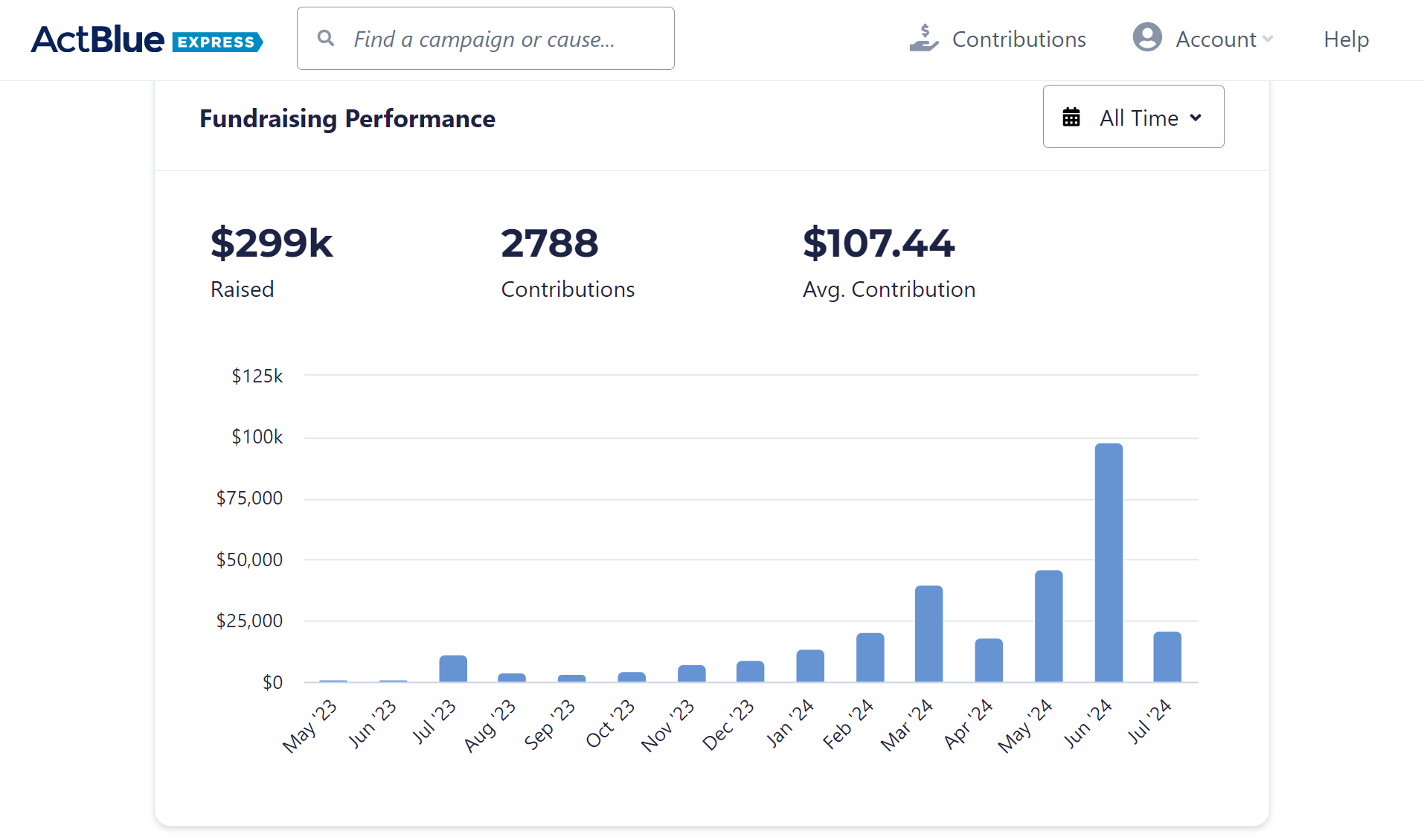Screen dimensions: 1424x840
Task: Click the Jul '24 chart bar
Action: click(1167, 656)
